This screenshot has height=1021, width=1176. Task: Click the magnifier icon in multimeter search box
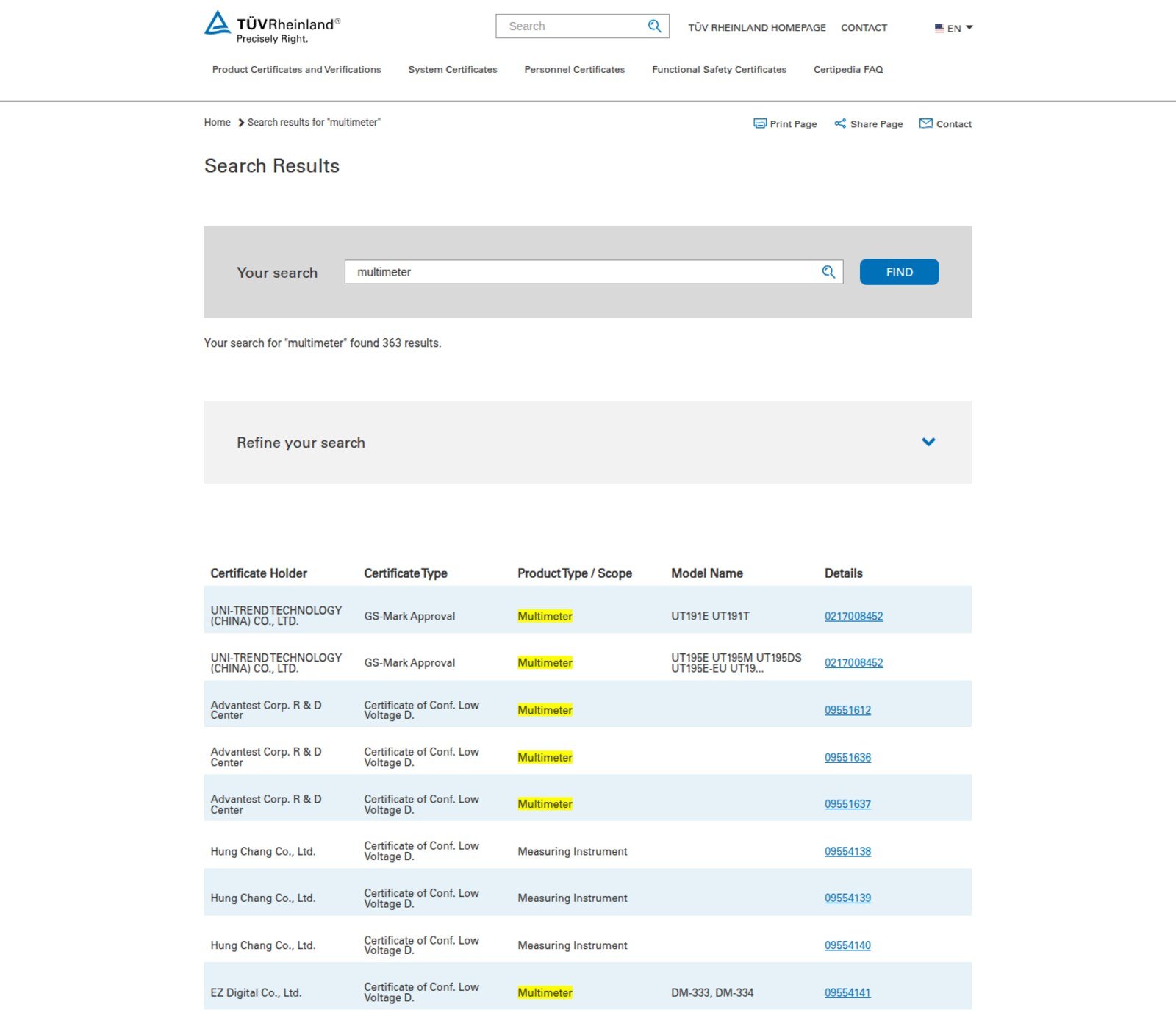pyautogui.click(x=828, y=272)
